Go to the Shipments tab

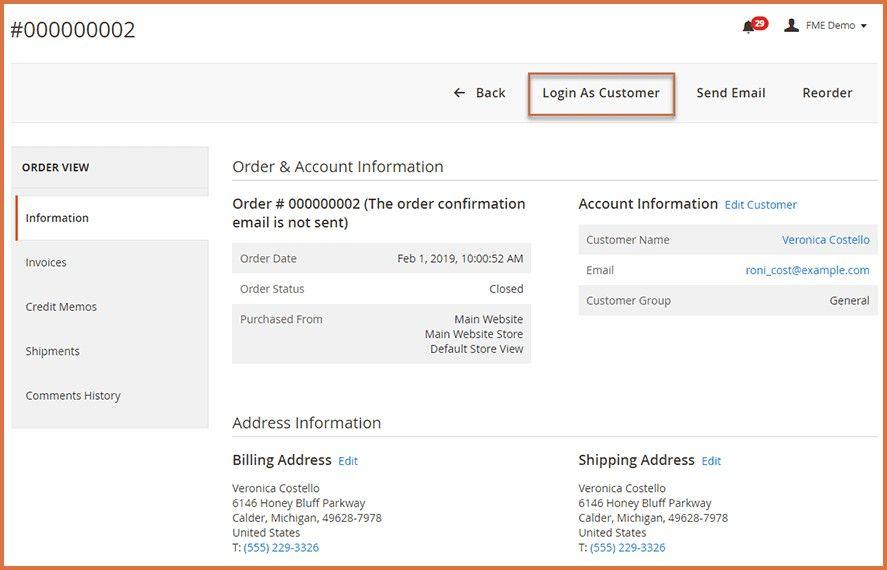pos(52,351)
